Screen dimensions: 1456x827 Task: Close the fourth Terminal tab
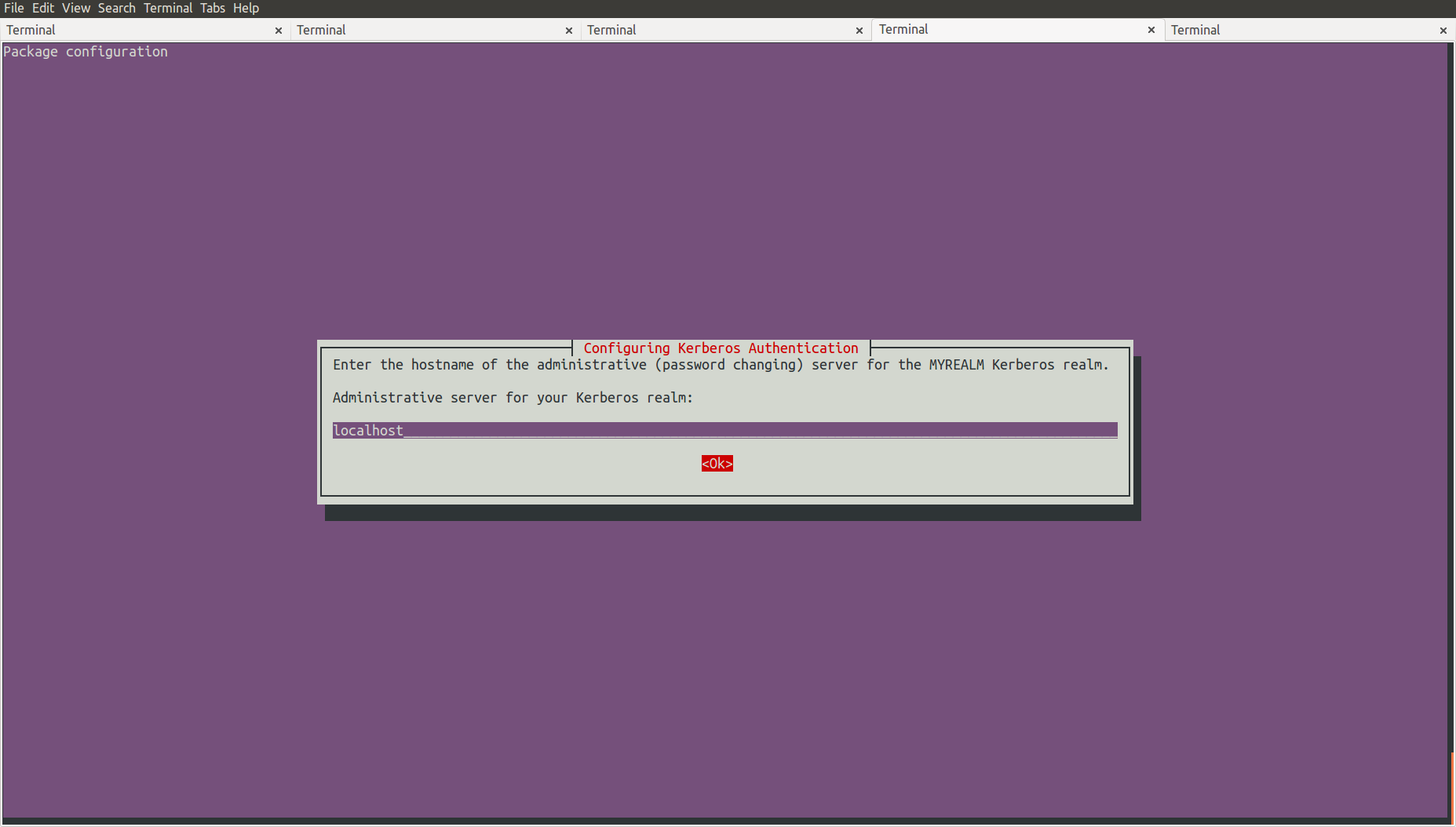1151,30
